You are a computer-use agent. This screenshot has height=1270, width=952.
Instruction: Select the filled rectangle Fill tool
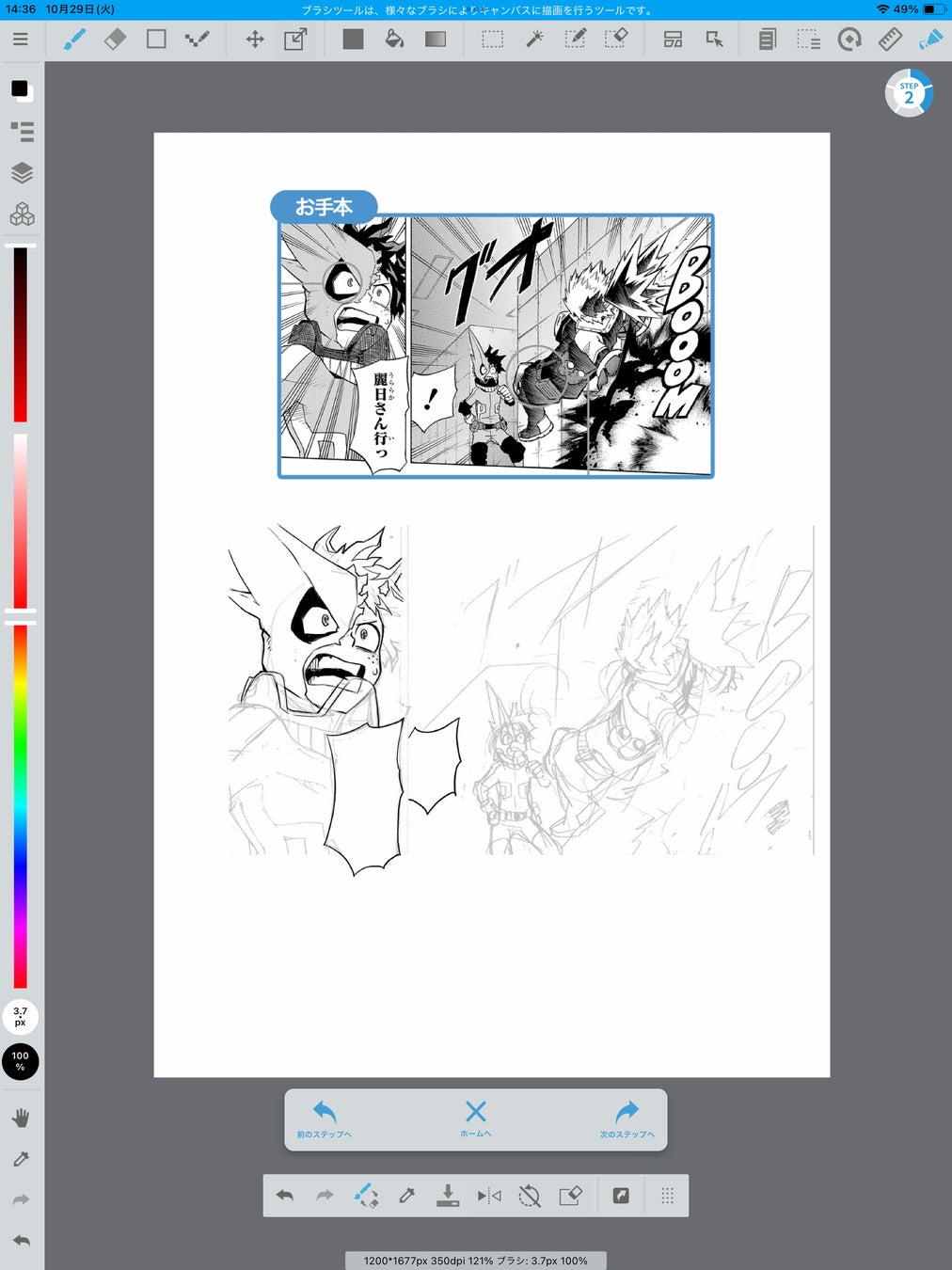tap(353, 40)
